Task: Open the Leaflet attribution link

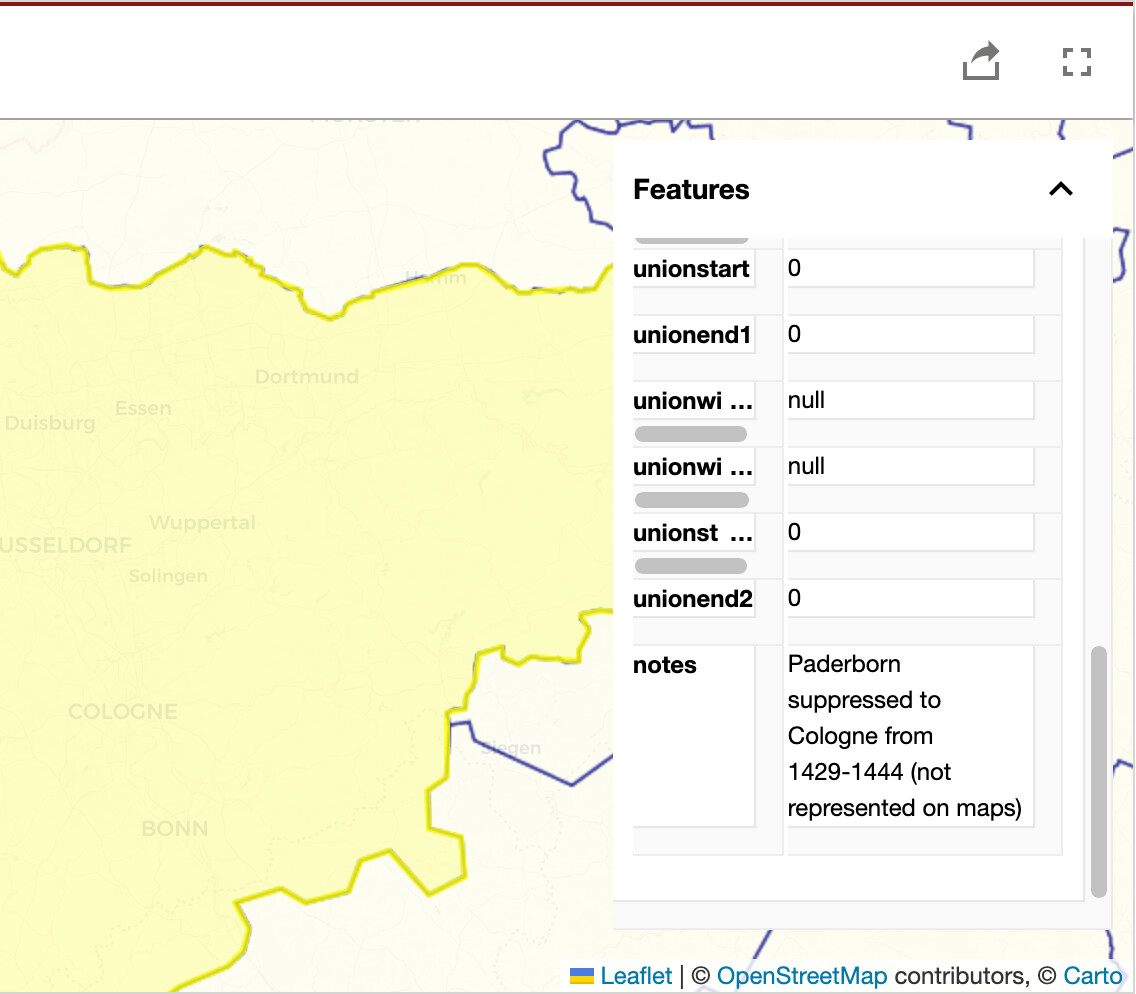Action: pyautogui.click(x=636, y=976)
